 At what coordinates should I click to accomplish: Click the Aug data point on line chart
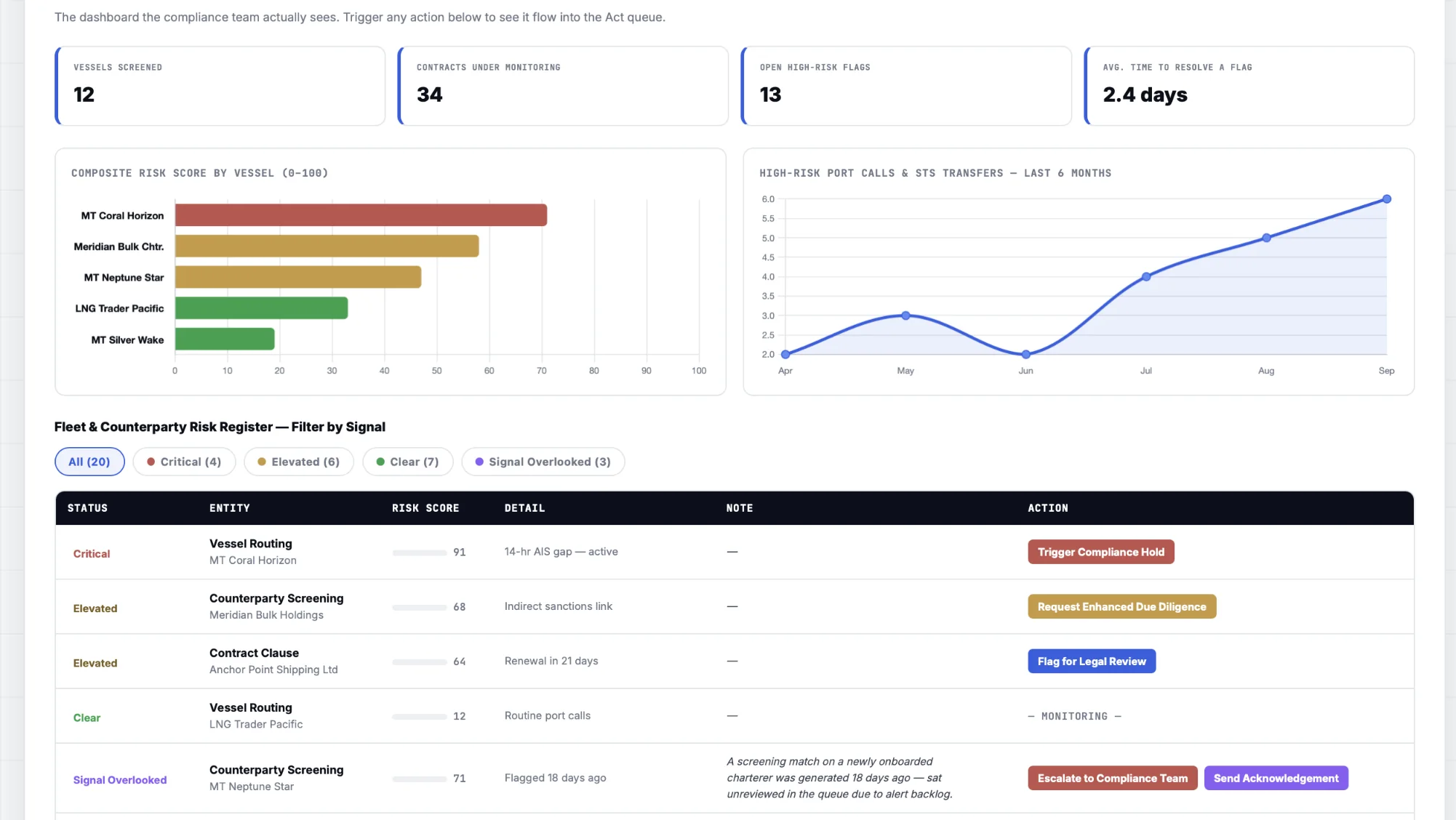tap(1266, 238)
